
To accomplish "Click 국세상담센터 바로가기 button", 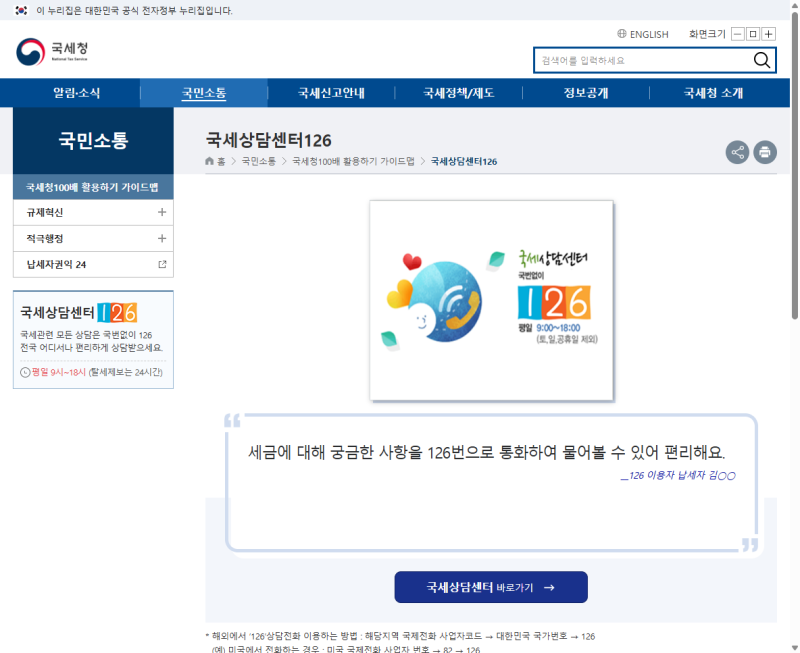I will 491,587.
